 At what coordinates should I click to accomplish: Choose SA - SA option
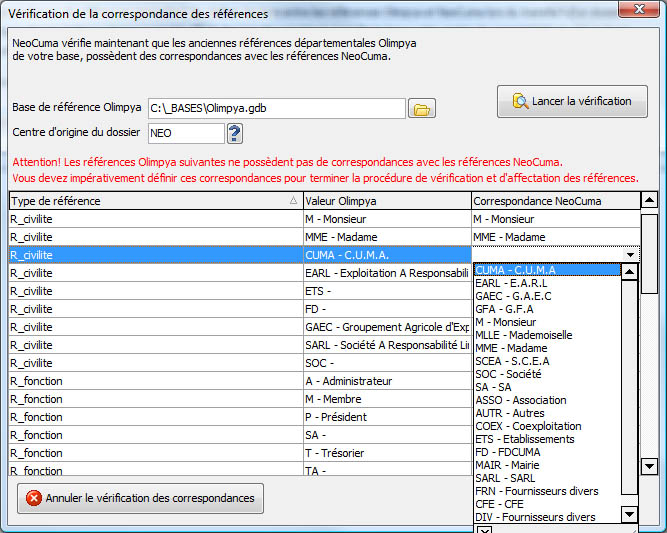coord(547,387)
